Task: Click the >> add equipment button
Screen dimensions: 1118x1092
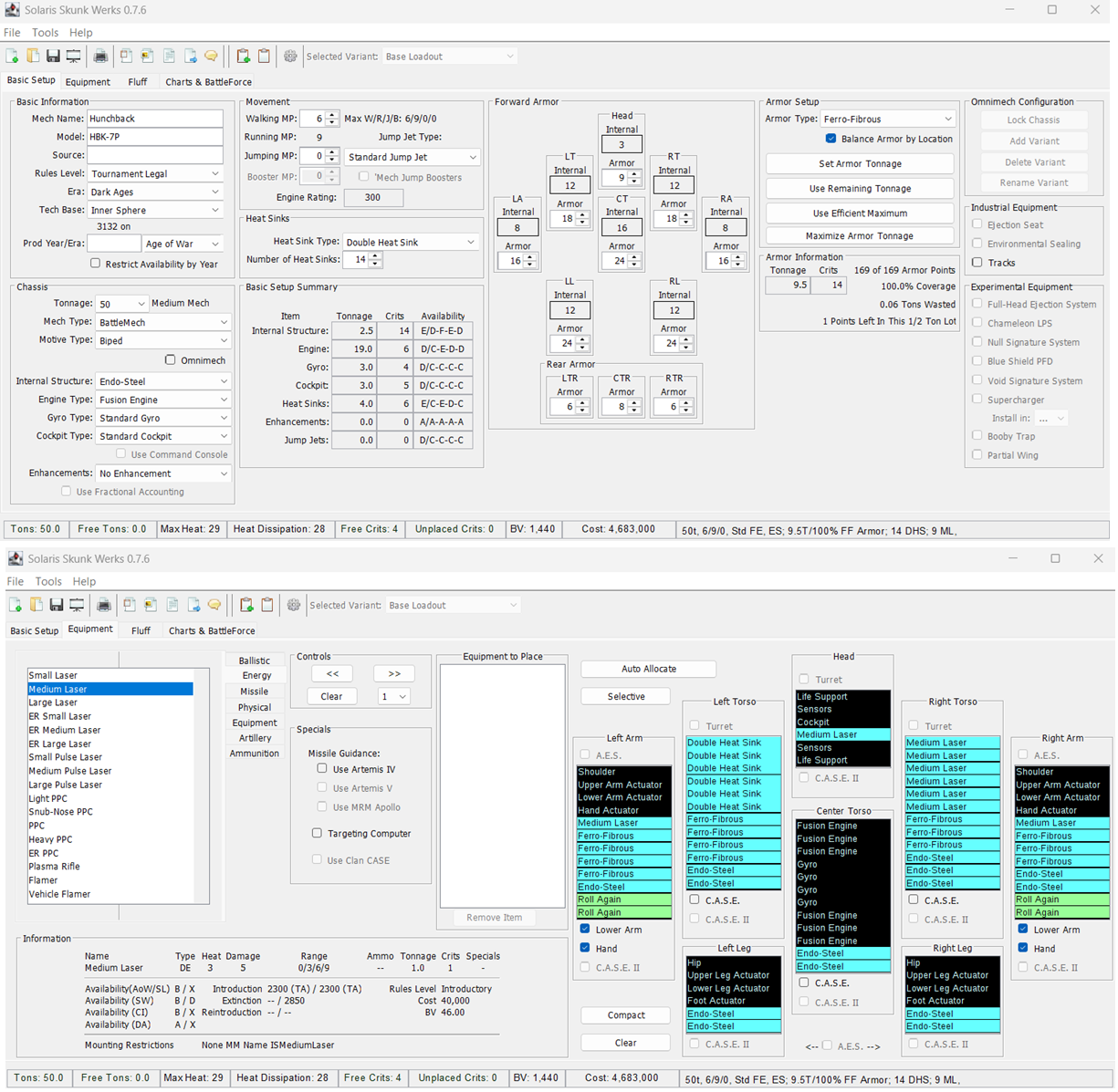Action: click(x=394, y=673)
